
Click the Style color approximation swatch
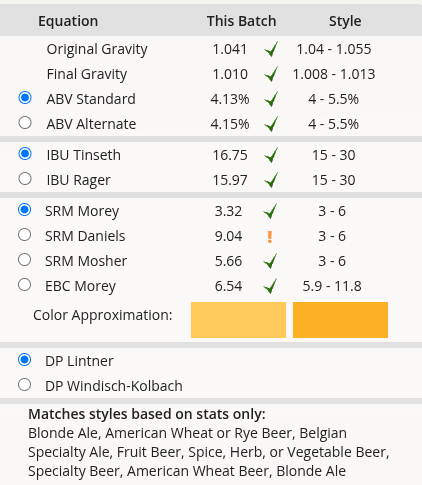tap(340, 320)
